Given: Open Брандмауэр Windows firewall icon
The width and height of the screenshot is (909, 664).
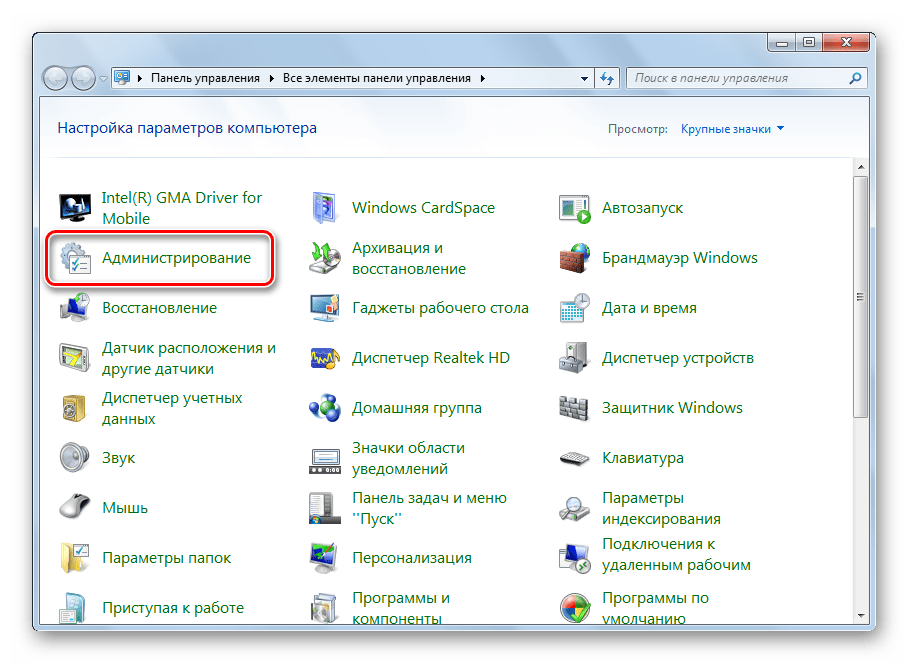Looking at the screenshot, I should click(575, 259).
